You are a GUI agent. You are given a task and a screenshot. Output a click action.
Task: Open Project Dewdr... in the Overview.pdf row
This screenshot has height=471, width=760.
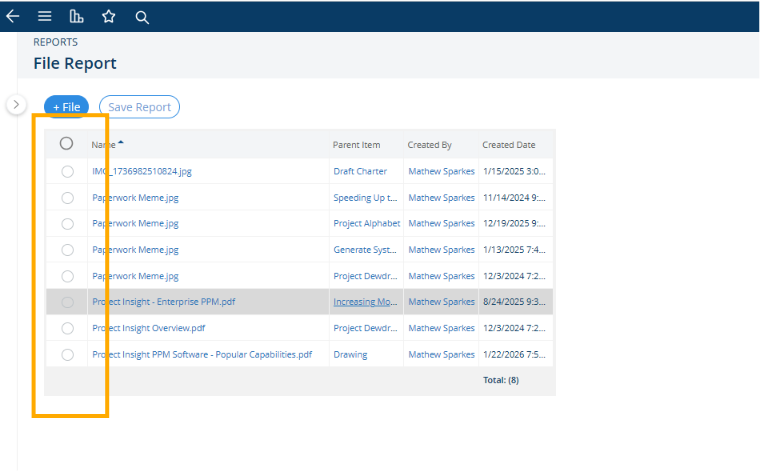(365, 328)
